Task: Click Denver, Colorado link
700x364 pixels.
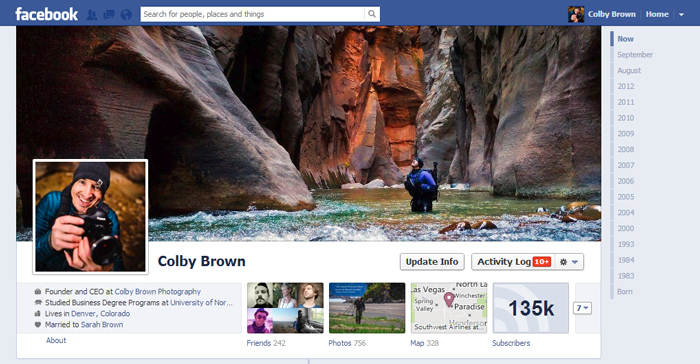Action: [x=100, y=314]
